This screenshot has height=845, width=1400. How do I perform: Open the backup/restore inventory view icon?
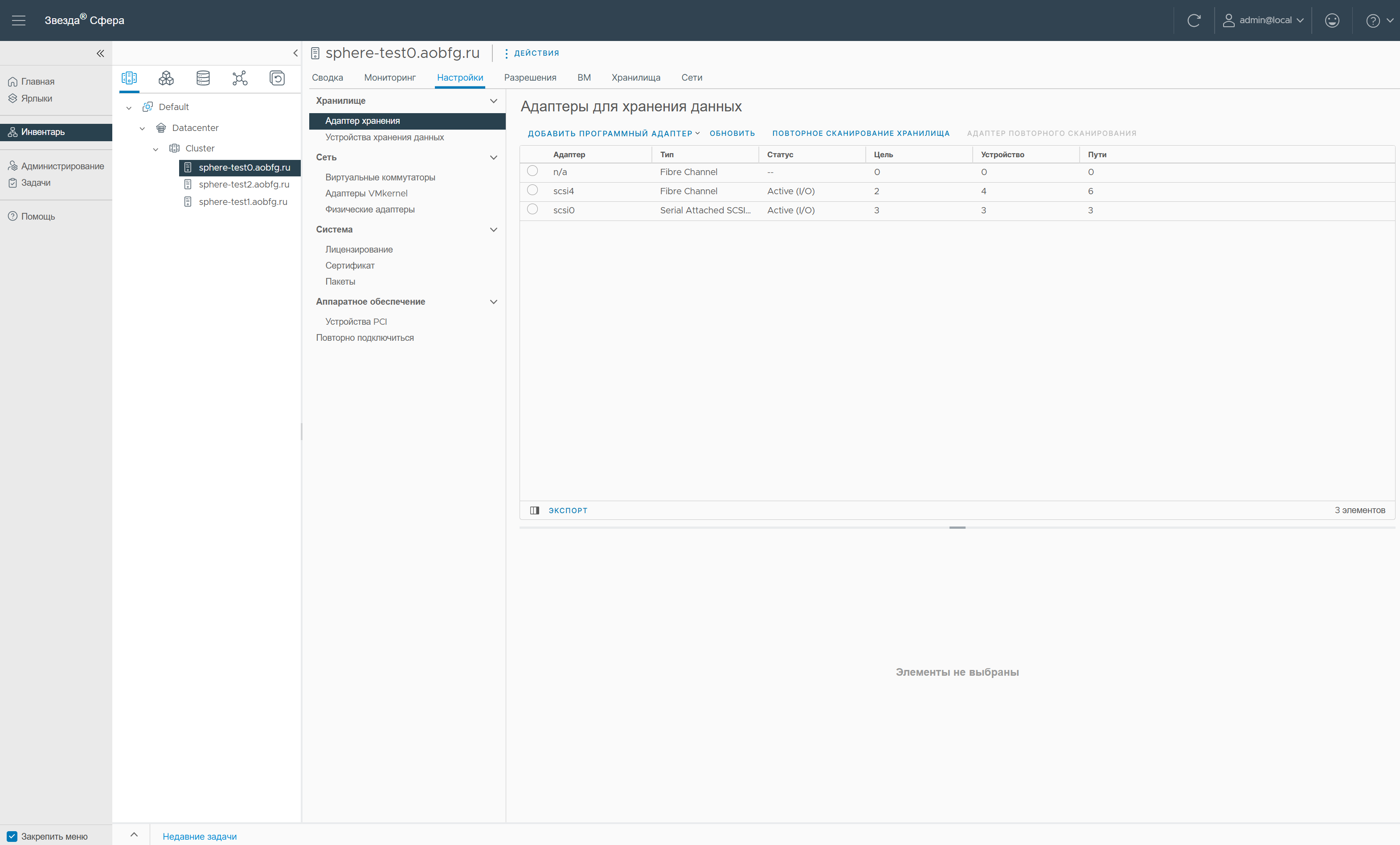pos(277,78)
